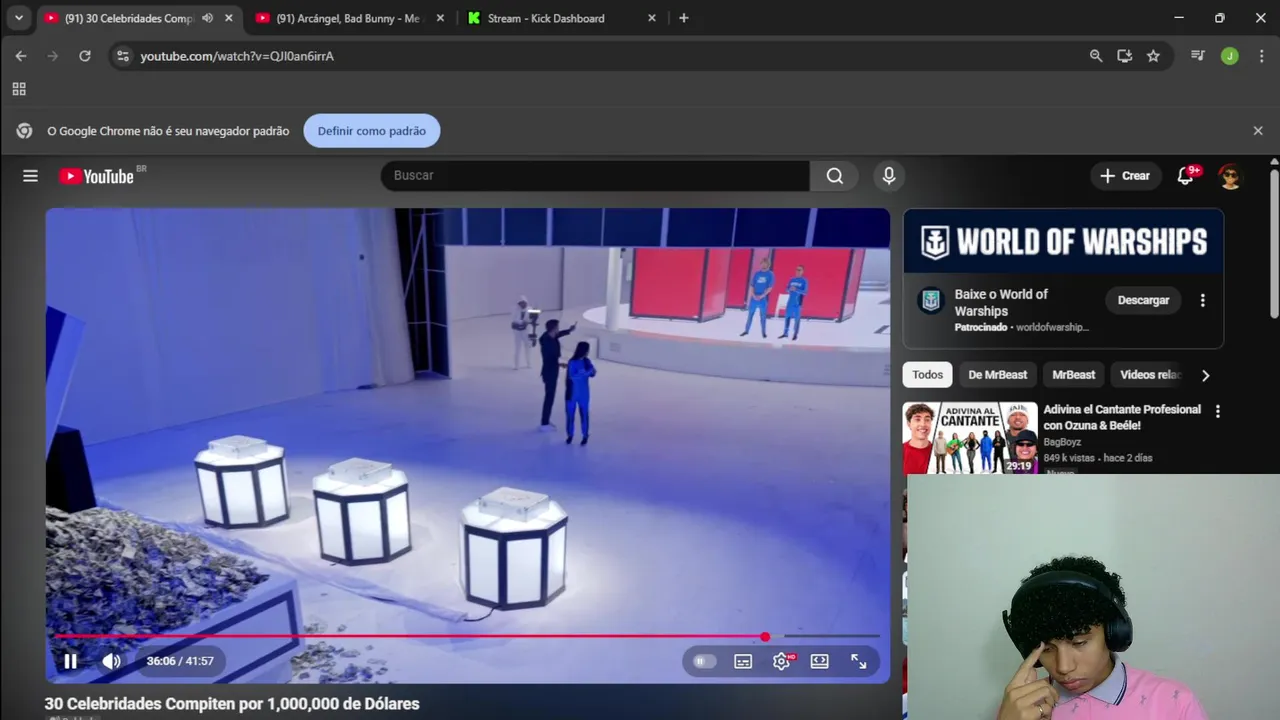Close the 30 Celebridades tab
This screenshot has height=720, width=1280.
click(x=228, y=18)
